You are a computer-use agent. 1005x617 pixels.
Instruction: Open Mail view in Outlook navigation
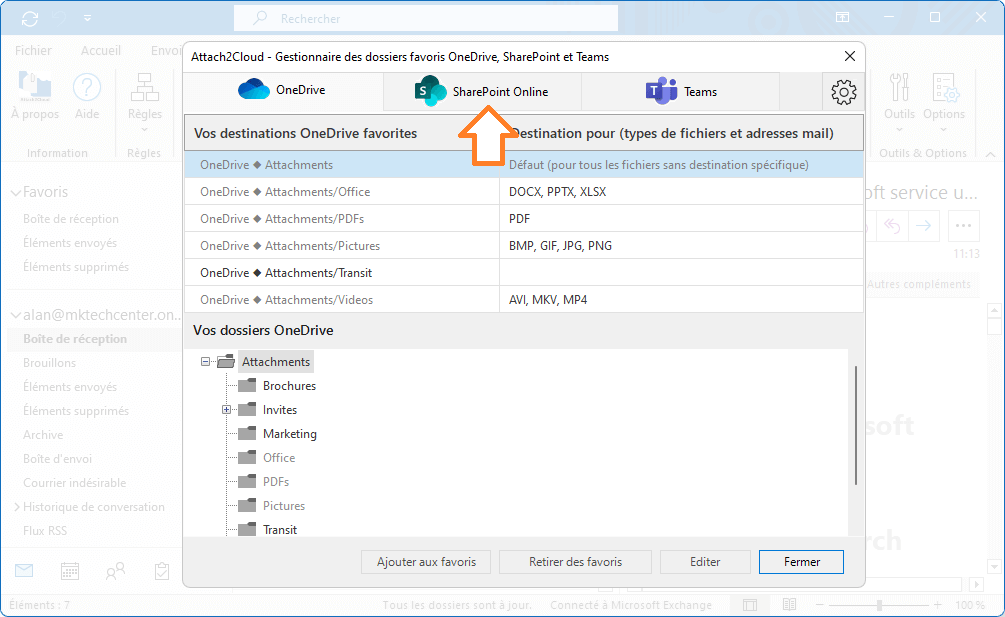click(x=22, y=570)
